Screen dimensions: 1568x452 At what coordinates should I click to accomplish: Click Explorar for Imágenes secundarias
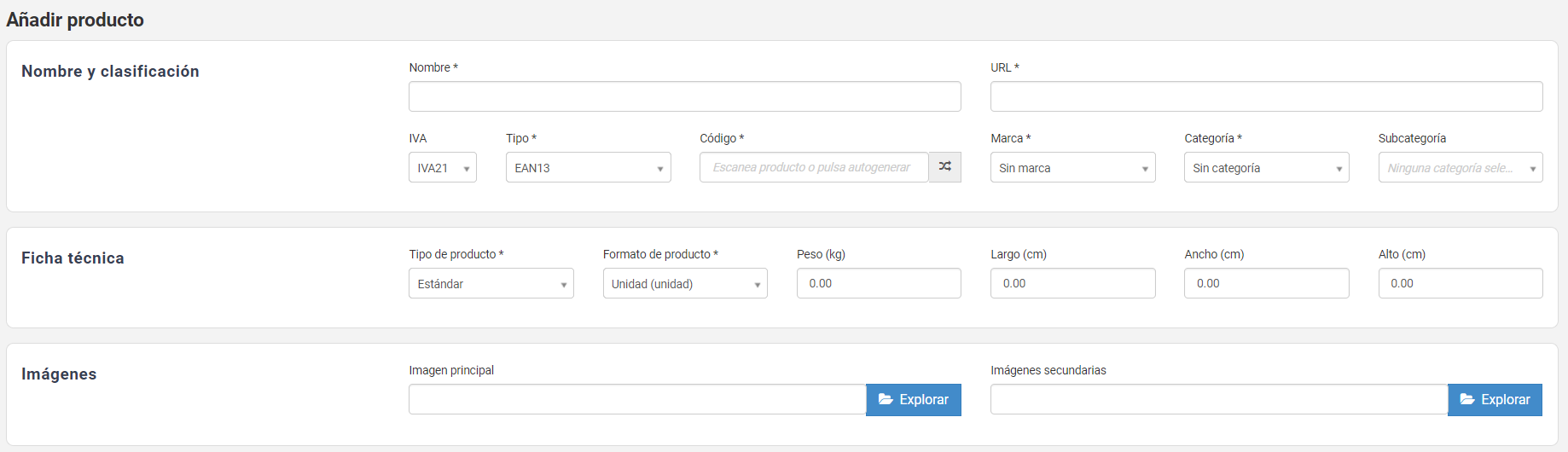click(1495, 399)
